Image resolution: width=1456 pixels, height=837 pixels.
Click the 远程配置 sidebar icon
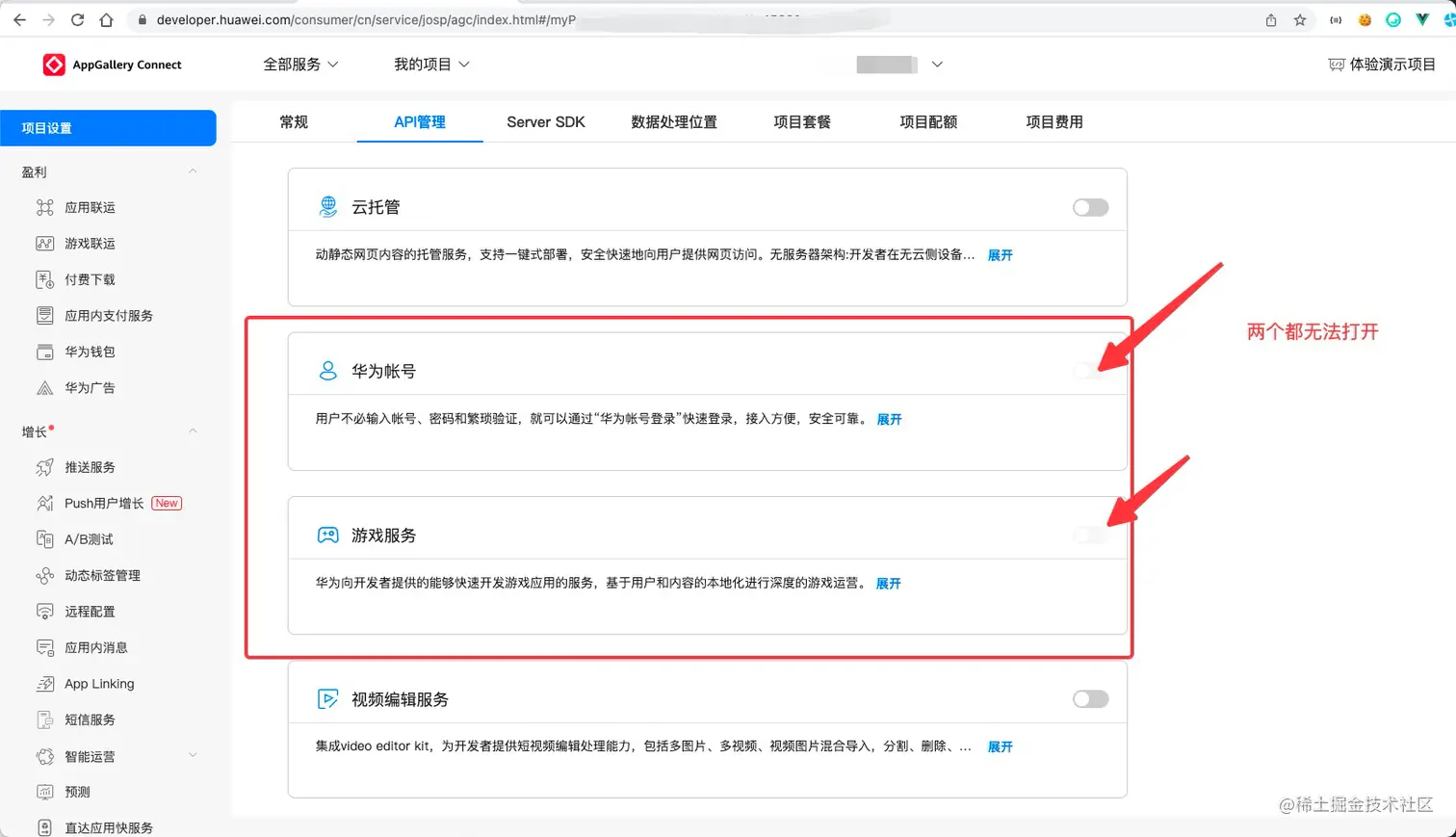click(x=44, y=612)
